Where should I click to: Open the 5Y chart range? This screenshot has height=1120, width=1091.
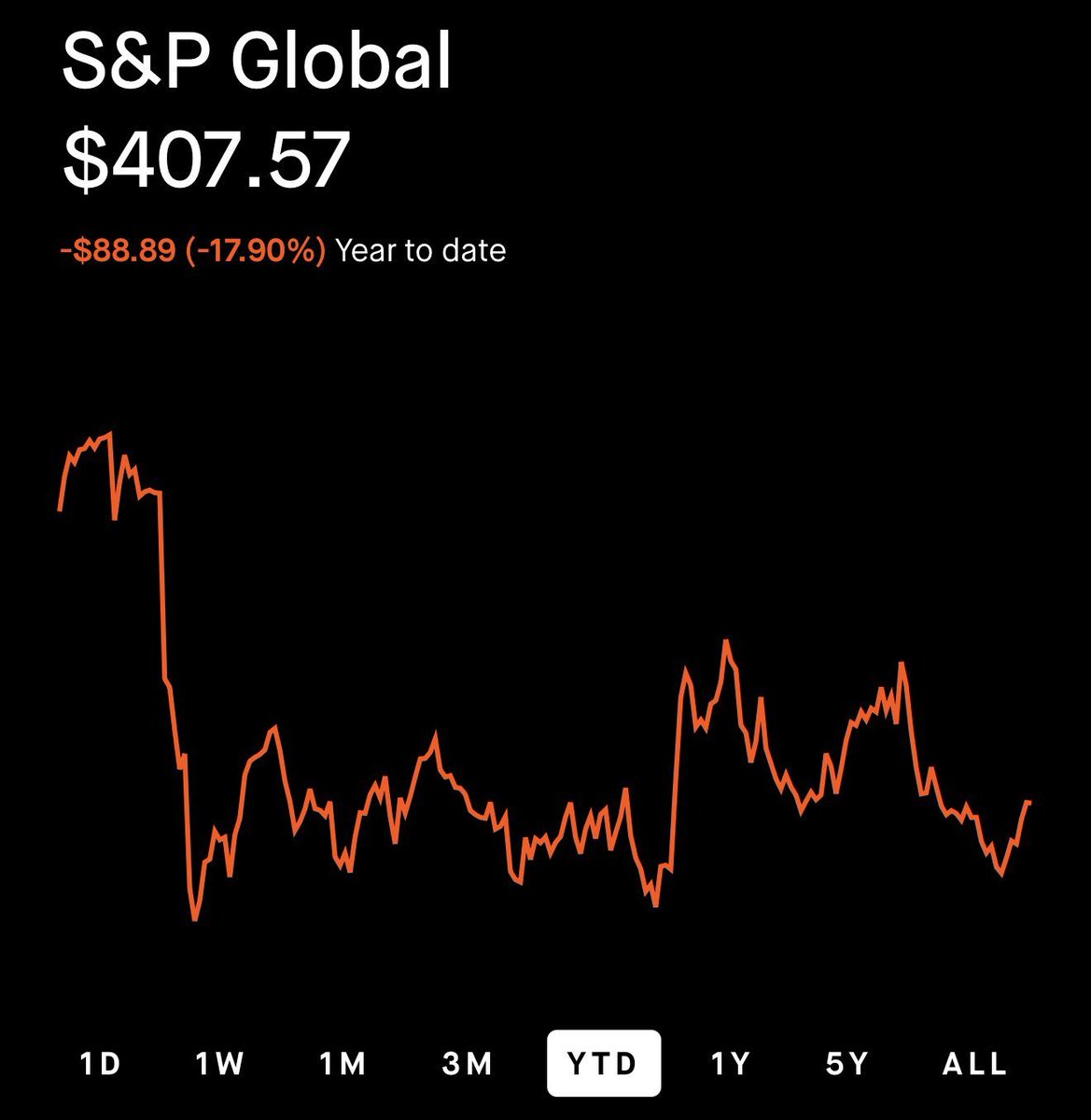coord(846,1063)
